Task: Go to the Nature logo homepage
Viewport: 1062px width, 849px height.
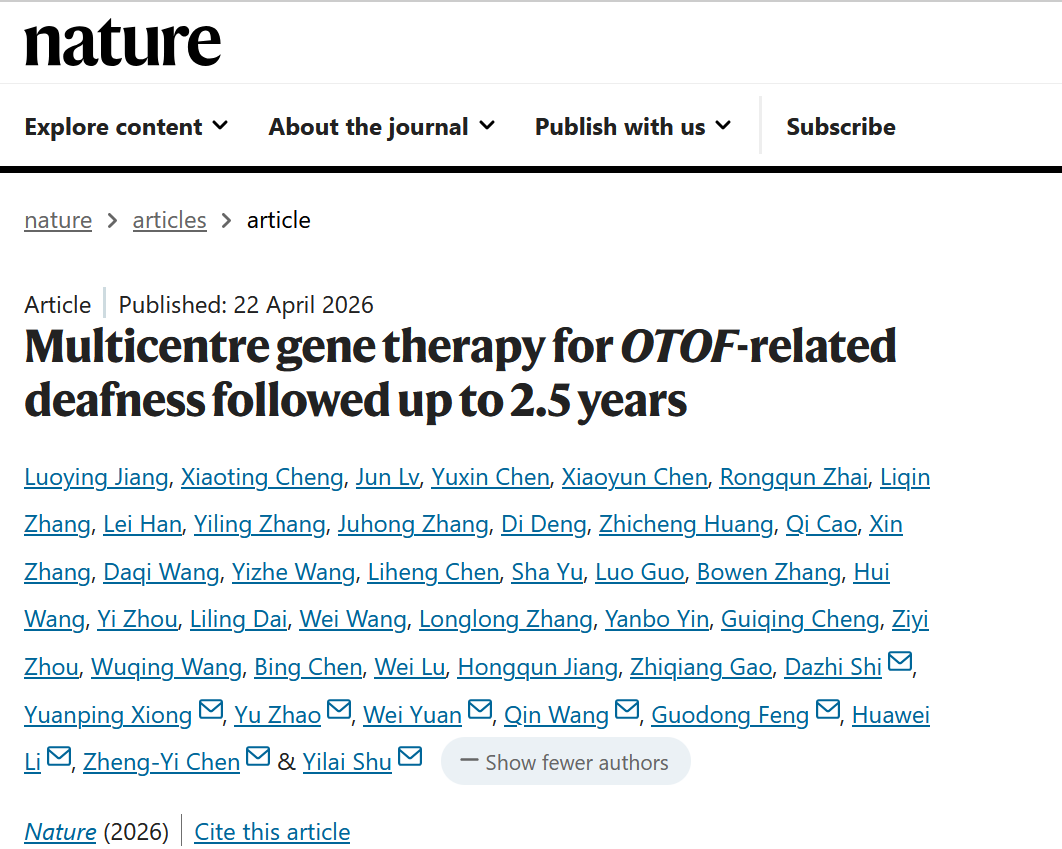Action: [122, 43]
